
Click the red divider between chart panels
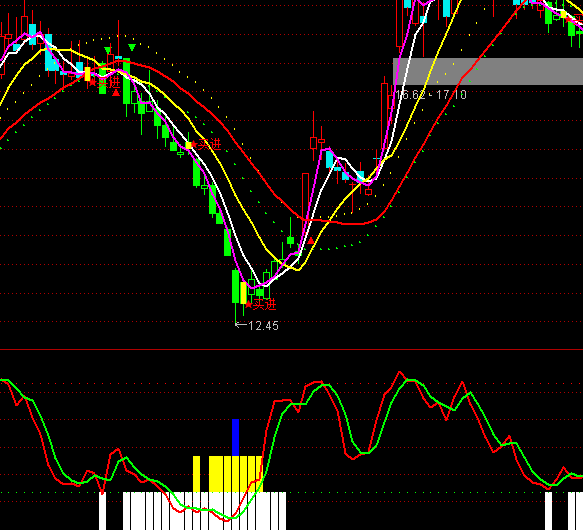[x=292, y=350]
